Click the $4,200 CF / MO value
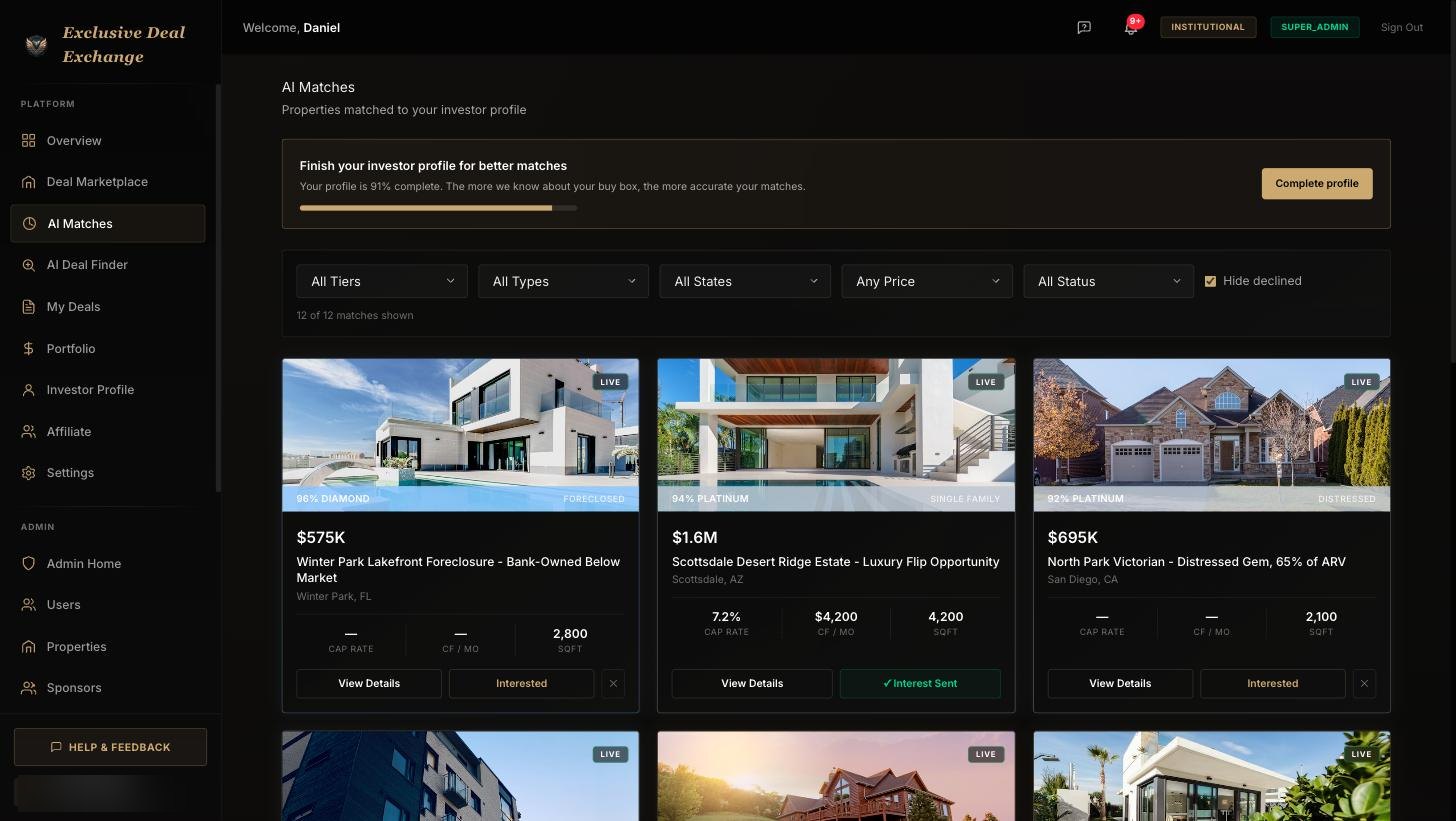1456x821 pixels. [836, 617]
